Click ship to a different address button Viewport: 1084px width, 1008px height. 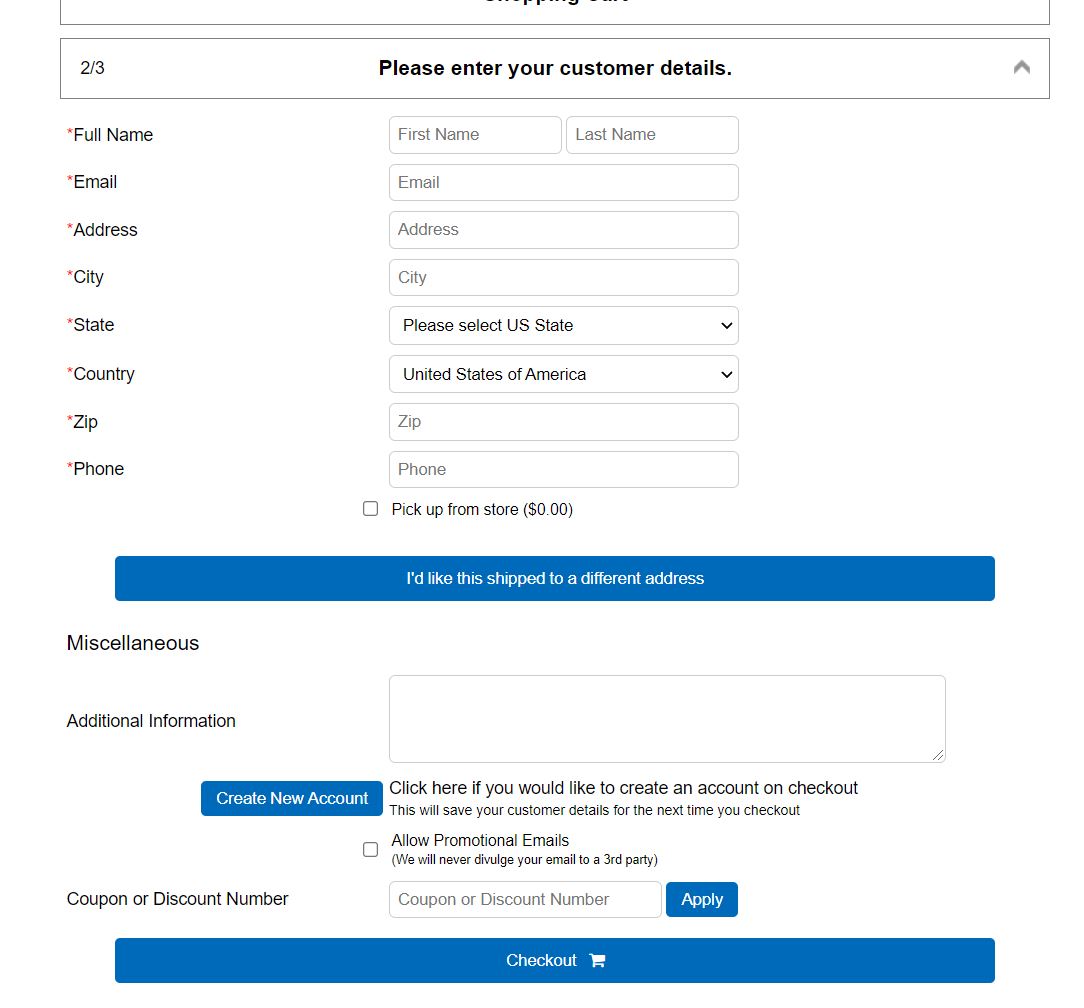pos(554,578)
